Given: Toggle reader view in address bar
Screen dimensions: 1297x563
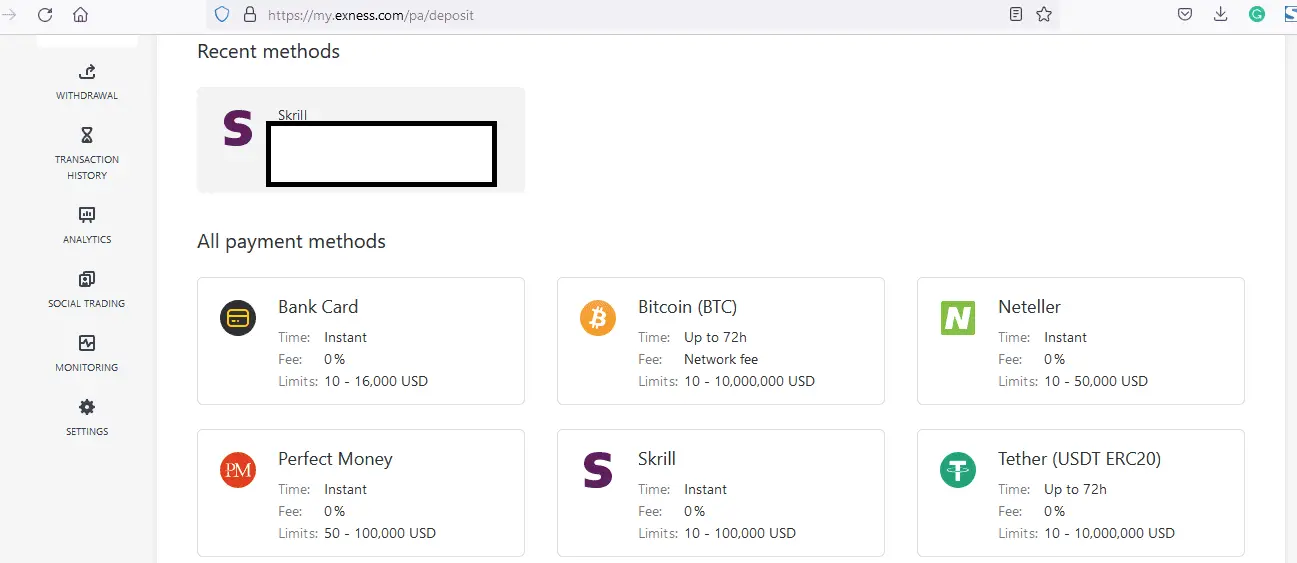Looking at the screenshot, I should click(1016, 15).
